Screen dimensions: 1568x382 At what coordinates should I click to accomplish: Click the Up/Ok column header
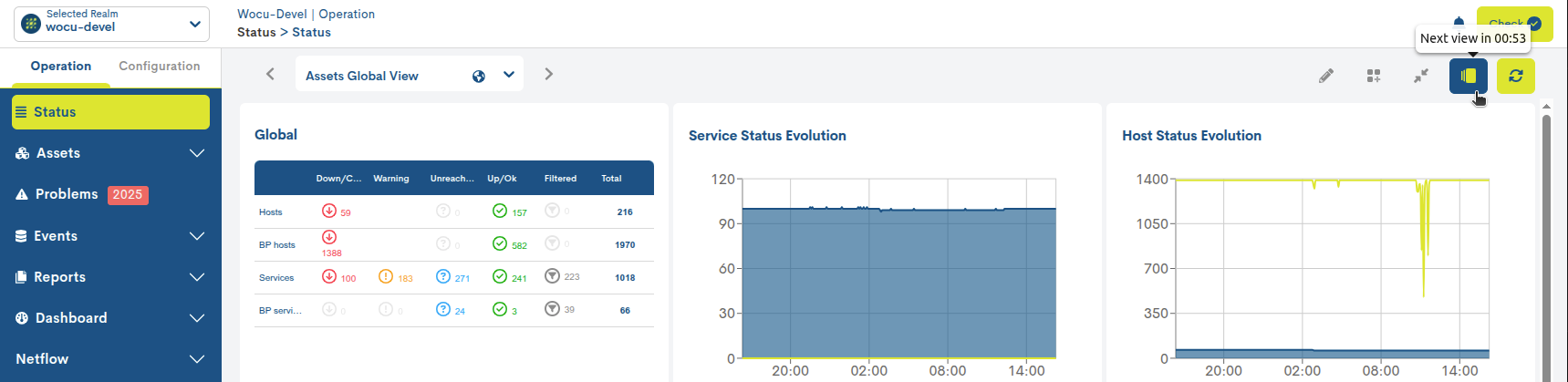tap(502, 178)
